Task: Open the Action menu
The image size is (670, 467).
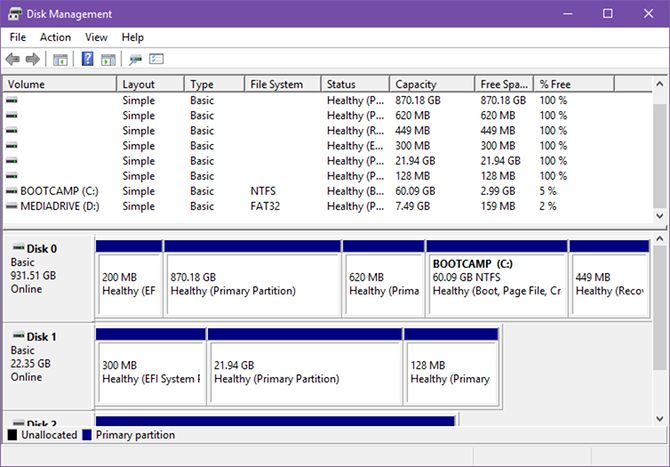Action: click(55, 37)
